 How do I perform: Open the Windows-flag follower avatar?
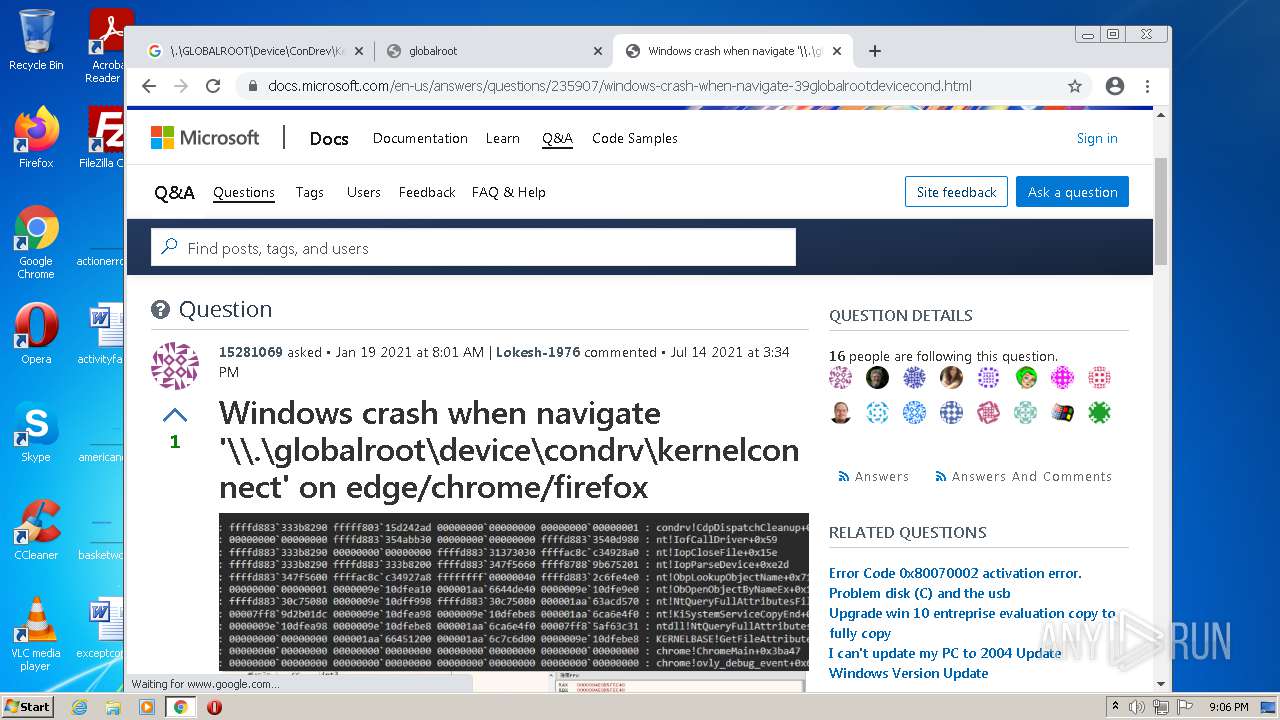point(1063,413)
